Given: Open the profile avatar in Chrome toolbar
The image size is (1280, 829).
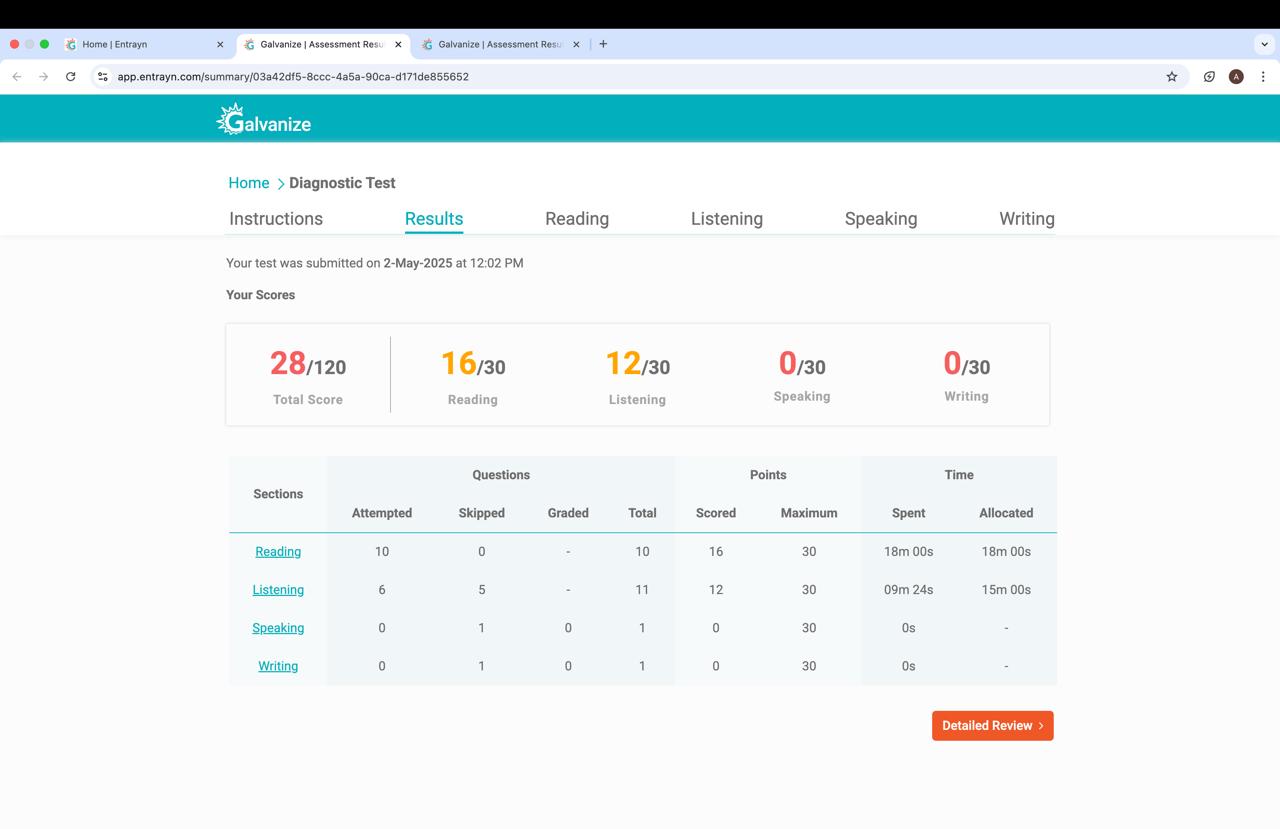Looking at the screenshot, I should click(1236, 76).
